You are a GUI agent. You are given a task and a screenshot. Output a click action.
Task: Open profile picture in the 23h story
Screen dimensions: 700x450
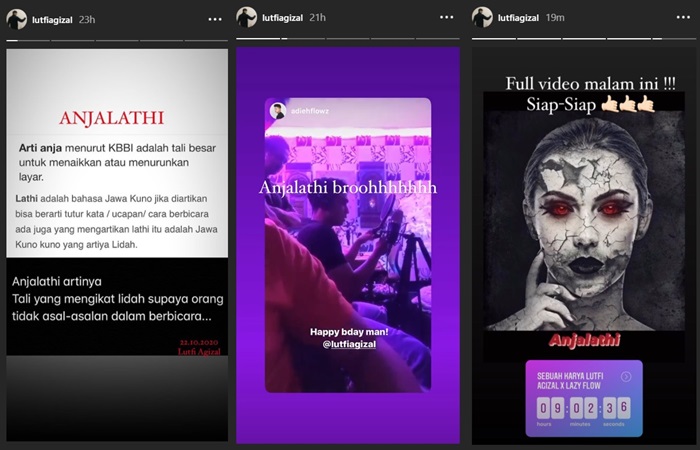pyautogui.click(x=17, y=20)
